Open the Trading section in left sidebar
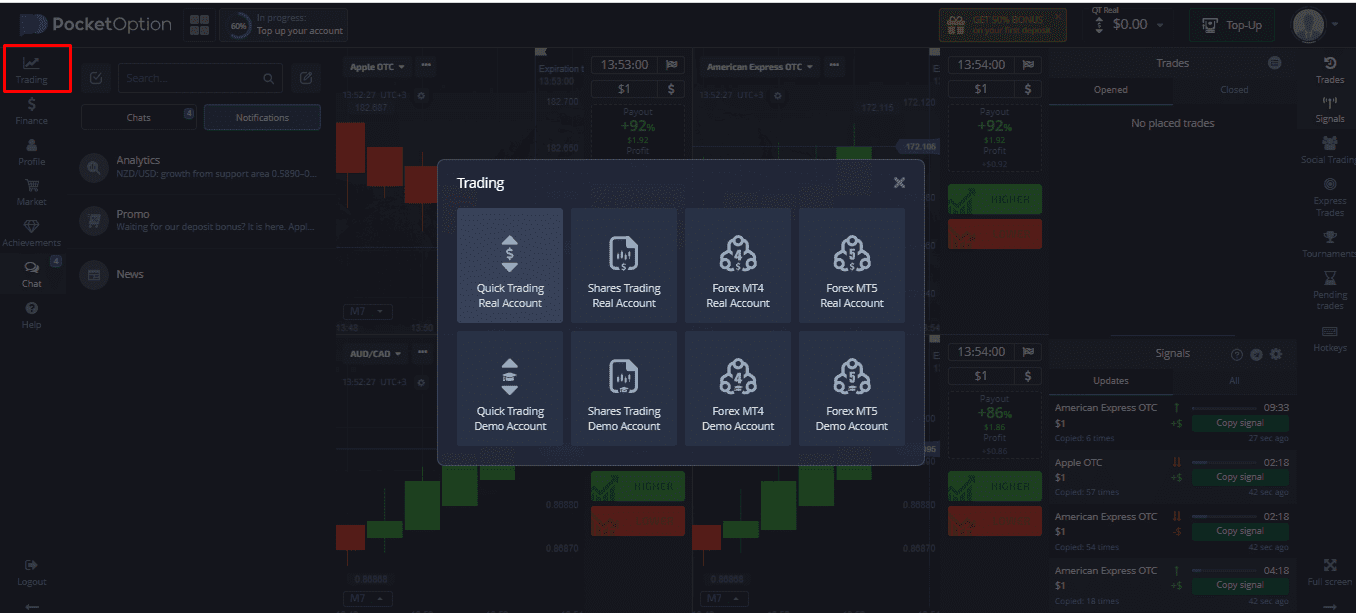 pyautogui.click(x=32, y=69)
